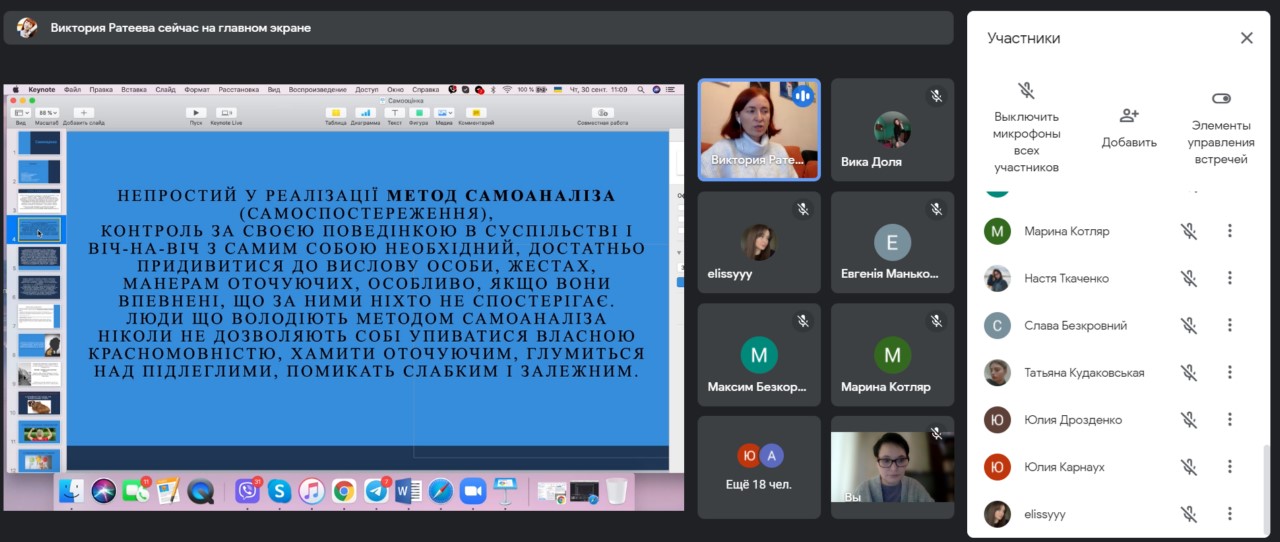The image size is (1280, 542).
Task: Open more options for Настя Ткаченко
Action: (1230, 278)
